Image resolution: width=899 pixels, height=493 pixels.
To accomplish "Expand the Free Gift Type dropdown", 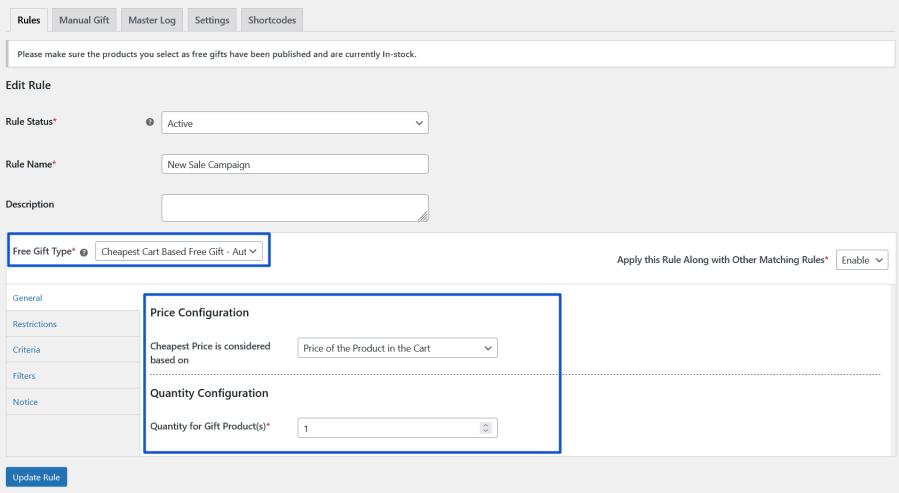I will [x=179, y=252].
